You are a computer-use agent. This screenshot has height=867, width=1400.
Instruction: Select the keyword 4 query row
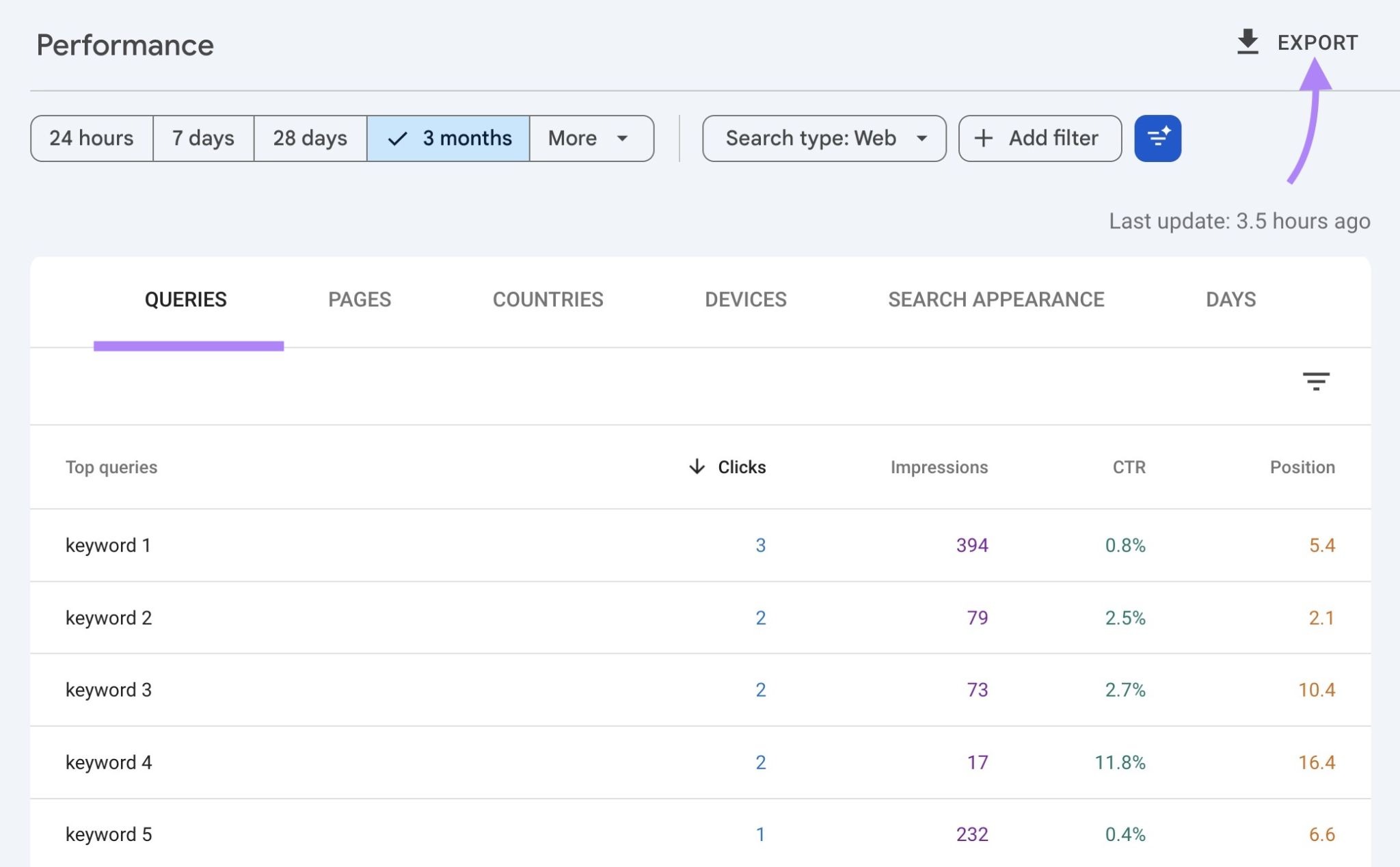pyautogui.click(x=700, y=762)
